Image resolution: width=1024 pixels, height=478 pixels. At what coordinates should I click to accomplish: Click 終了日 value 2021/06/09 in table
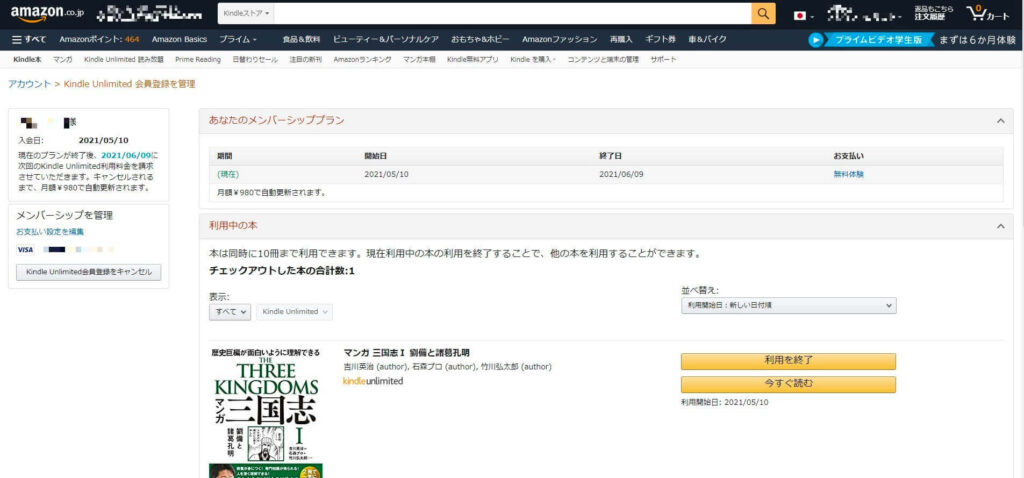pos(621,174)
